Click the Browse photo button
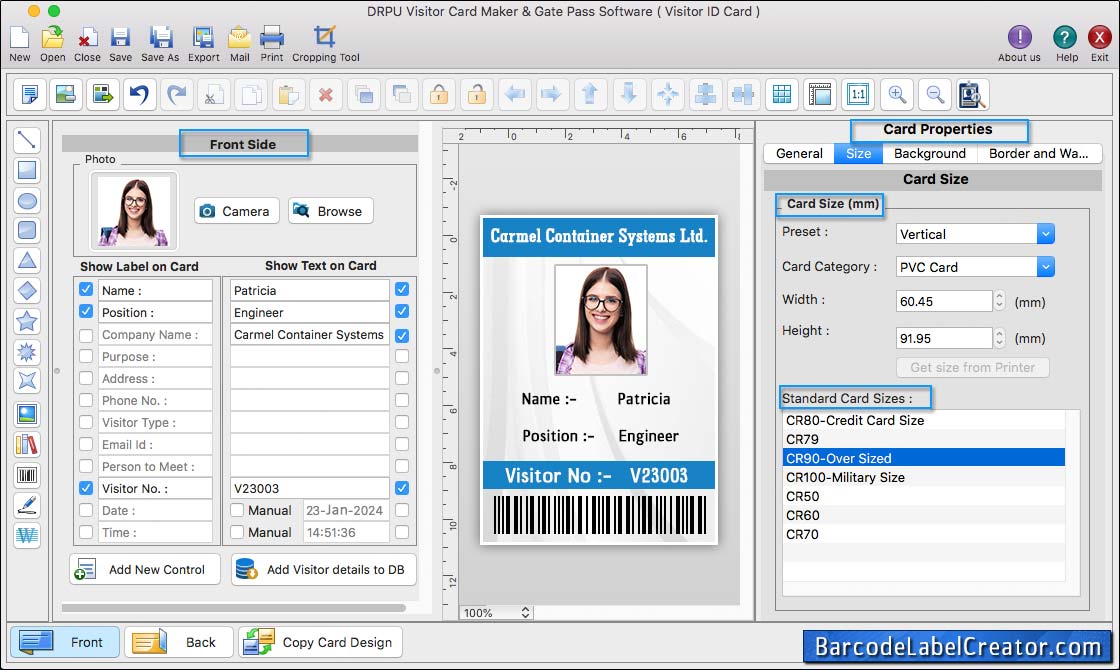The width and height of the screenshot is (1120, 670). (331, 211)
